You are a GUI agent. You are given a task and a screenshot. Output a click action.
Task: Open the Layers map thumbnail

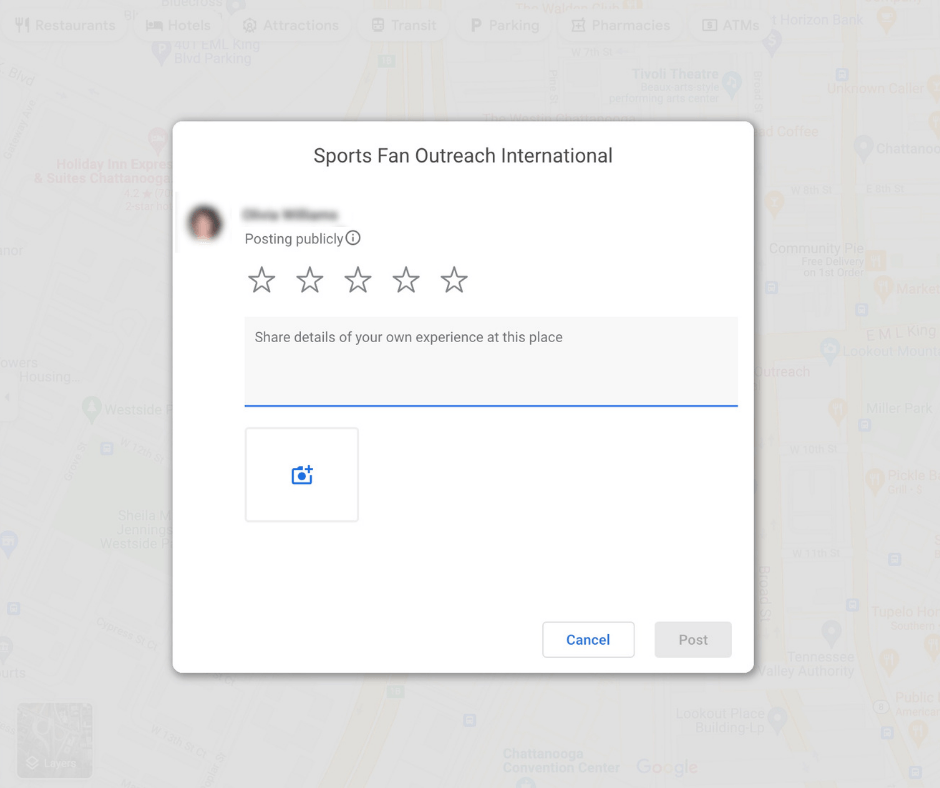pos(55,740)
